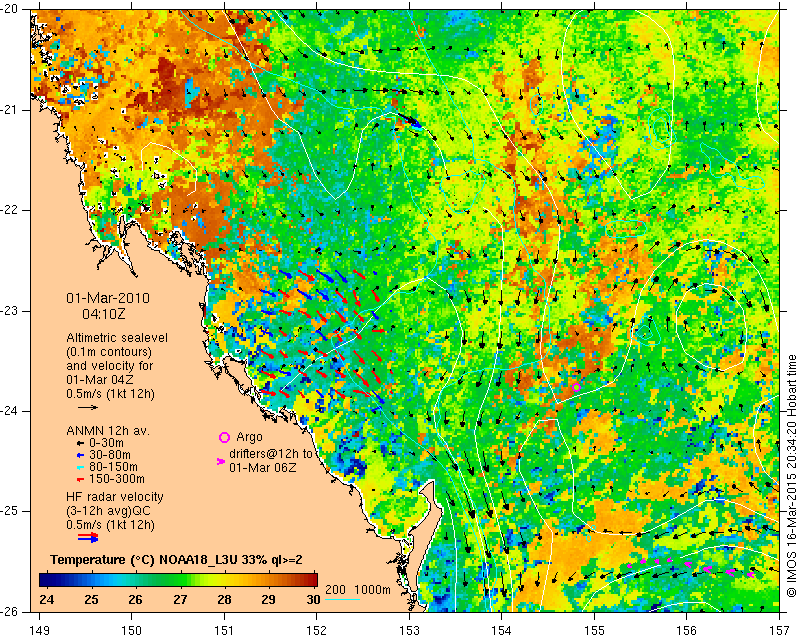Click the longitude axis label 151
Image resolution: width=800 pixels, height=640 pixels.
[224, 631]
